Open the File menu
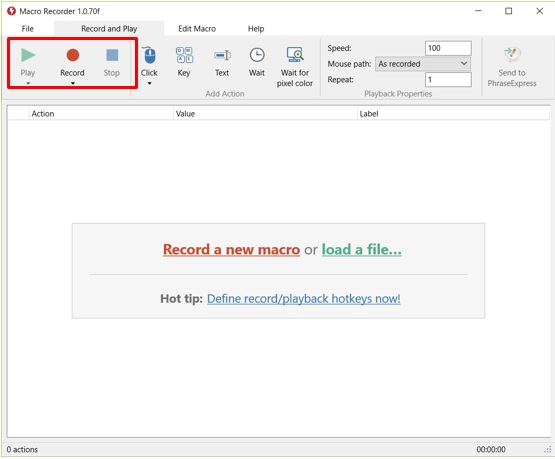 point(28,29)
